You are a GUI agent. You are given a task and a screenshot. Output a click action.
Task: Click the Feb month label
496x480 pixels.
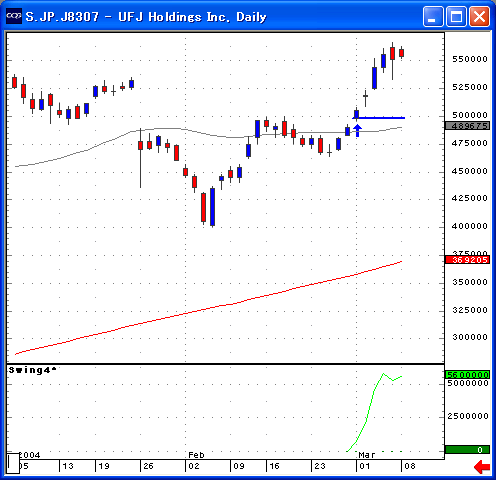tap(196, 455)
